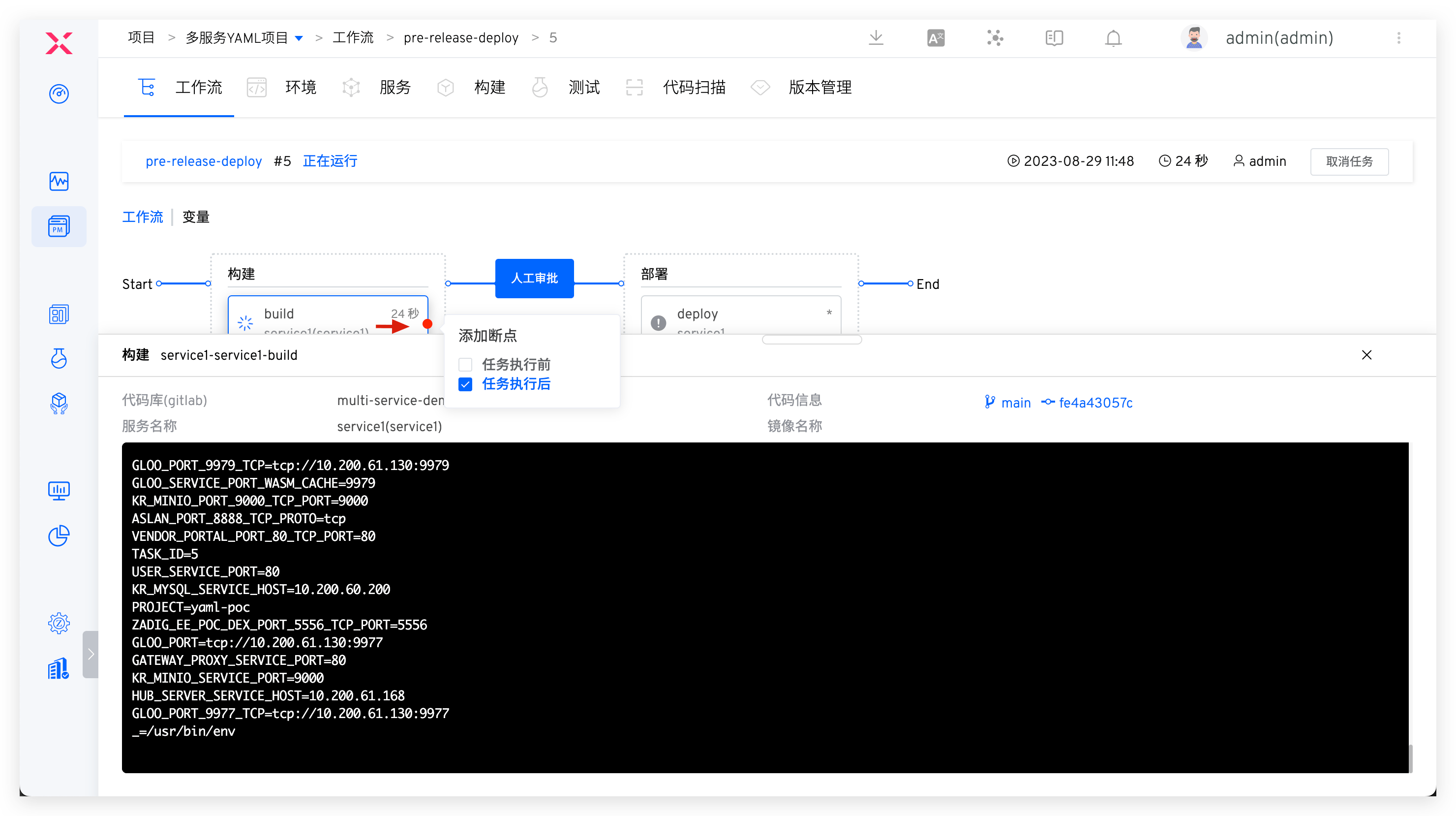Open the dashboard gauge icon in sidebar

tap(59, 94)
